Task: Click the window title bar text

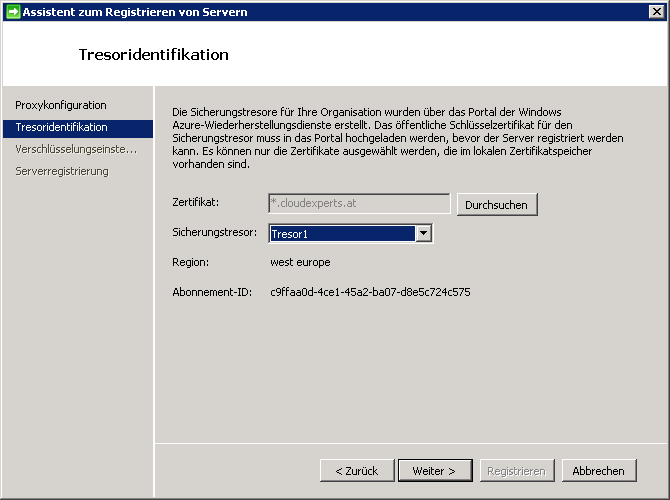Action: coord(135,12)
